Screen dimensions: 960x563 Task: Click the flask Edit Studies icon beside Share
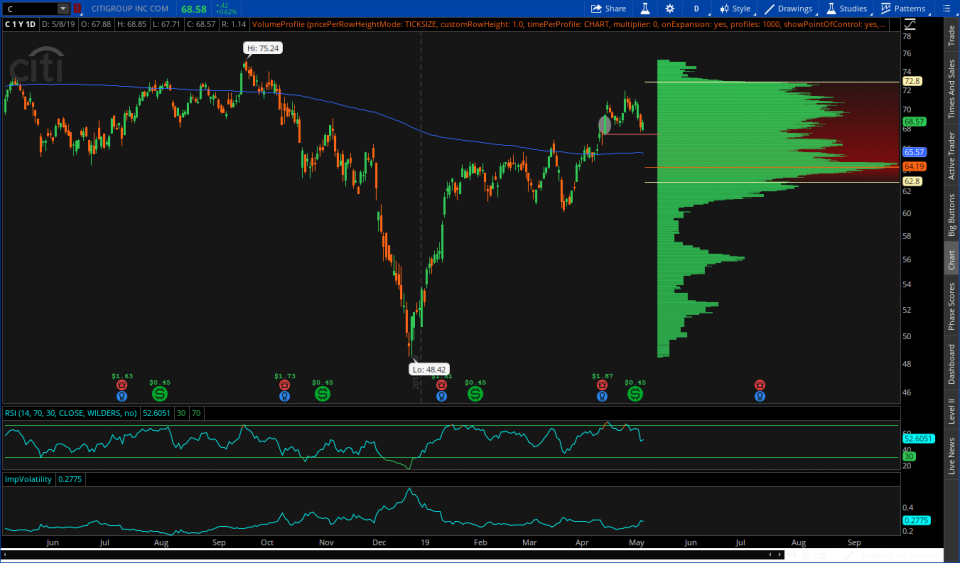(x=645, y=9)
